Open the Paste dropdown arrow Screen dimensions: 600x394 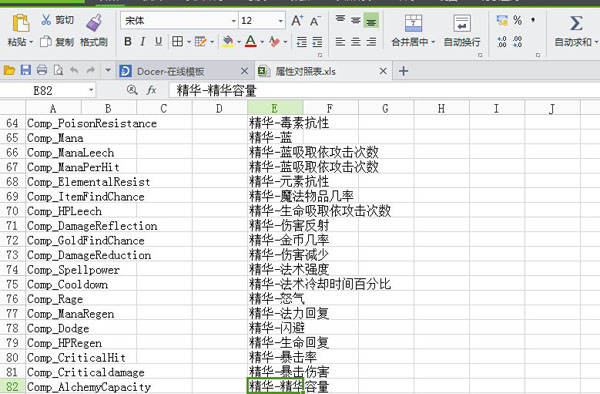click(31, 42)
